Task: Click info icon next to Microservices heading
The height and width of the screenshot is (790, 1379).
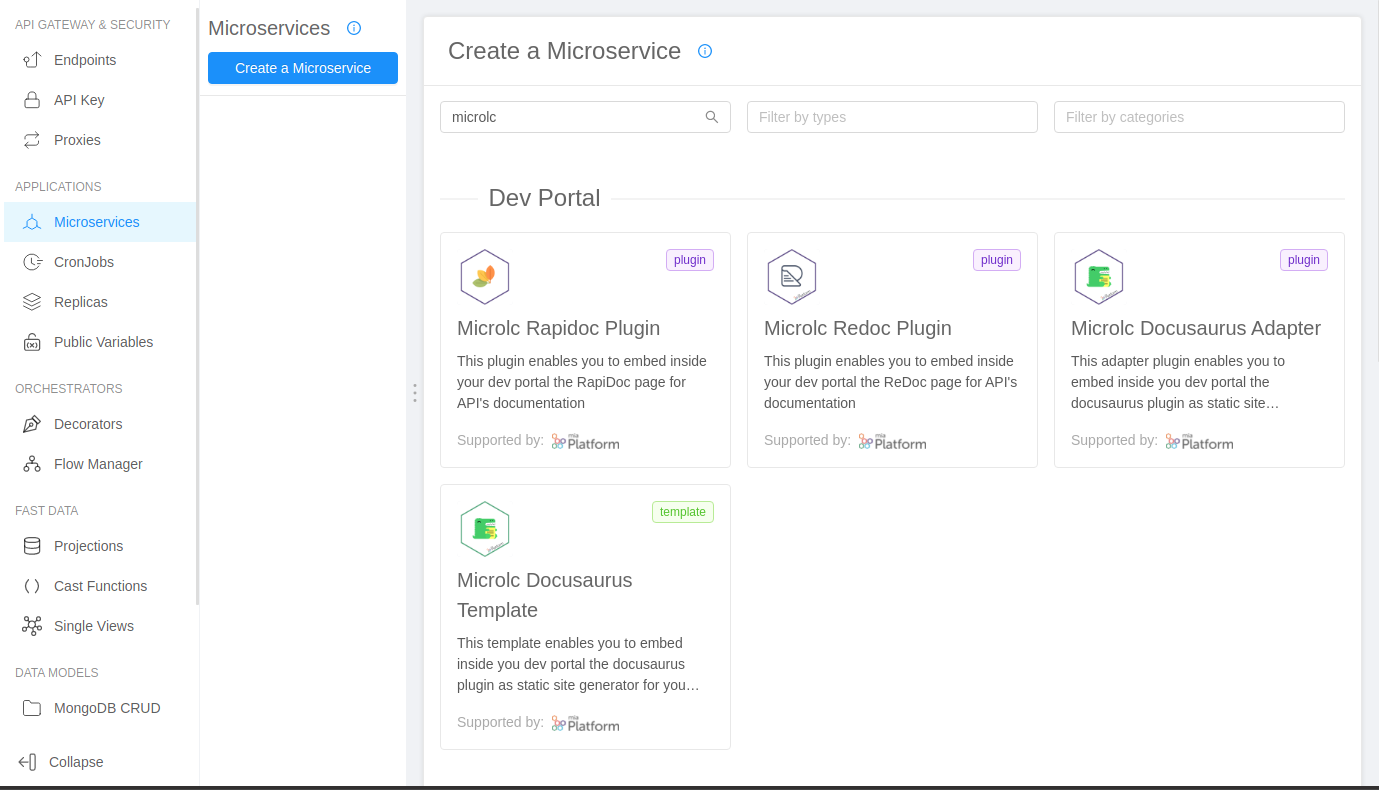Action: pos(353,28)
